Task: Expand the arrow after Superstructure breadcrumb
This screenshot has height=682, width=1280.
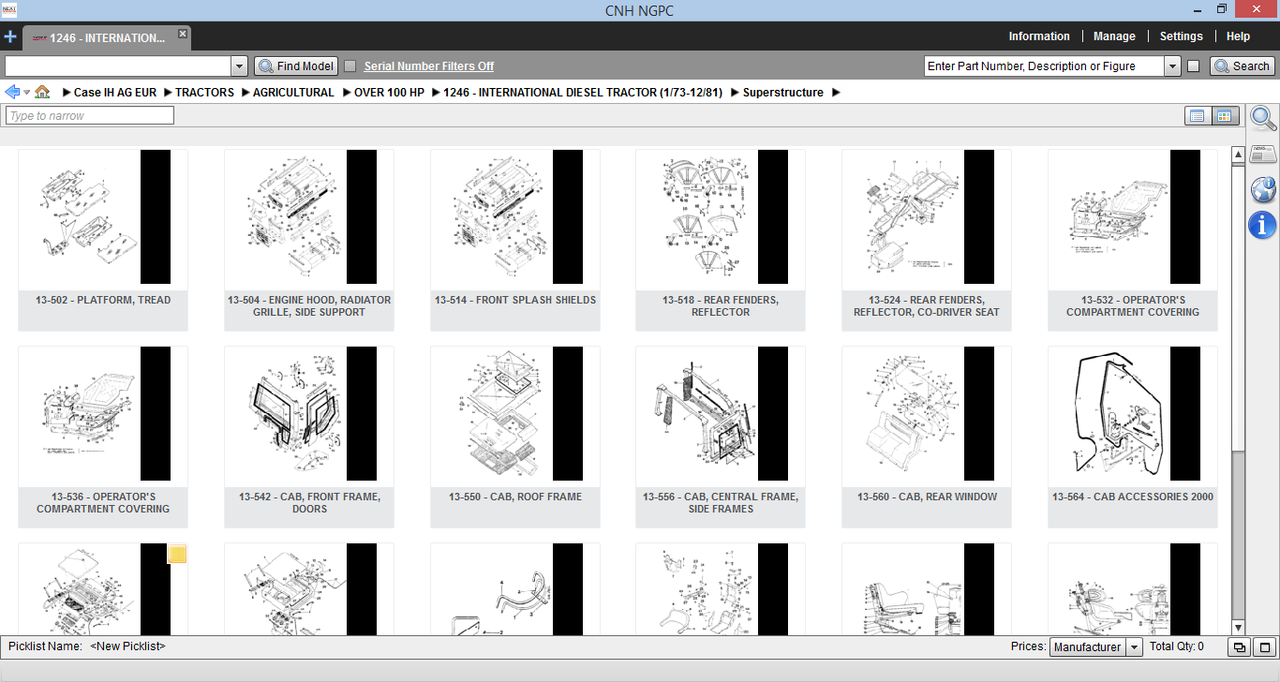Action: point(836,92)
